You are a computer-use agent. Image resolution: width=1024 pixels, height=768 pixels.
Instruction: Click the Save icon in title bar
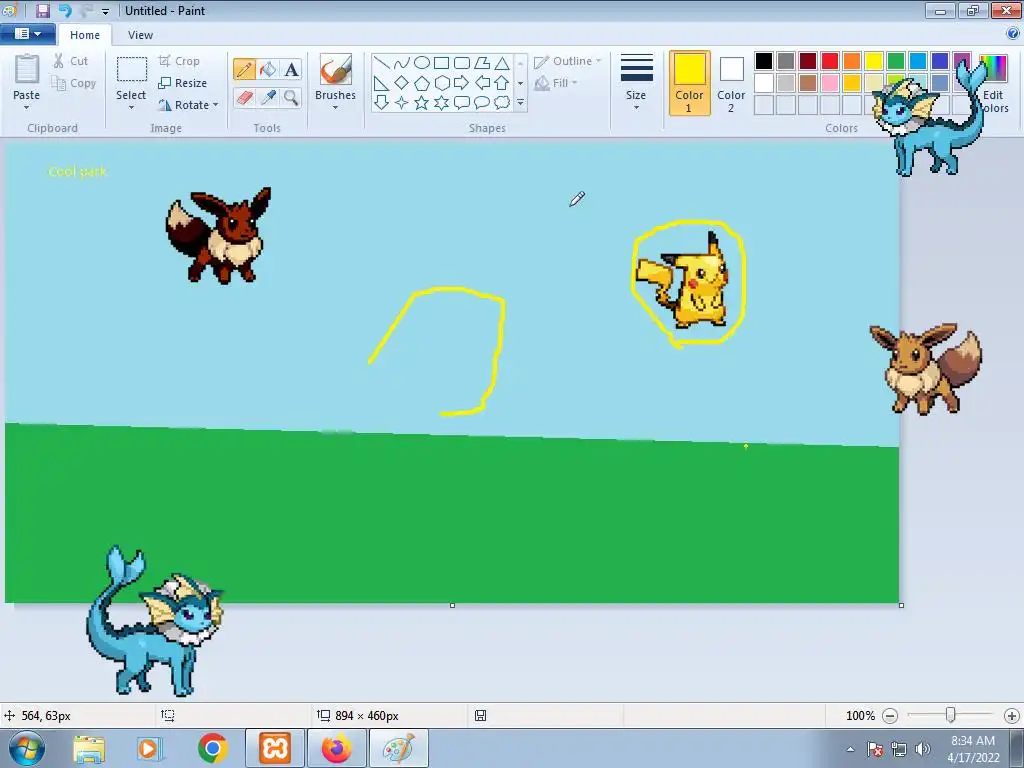pyautogui.click(x=43, y=11)
